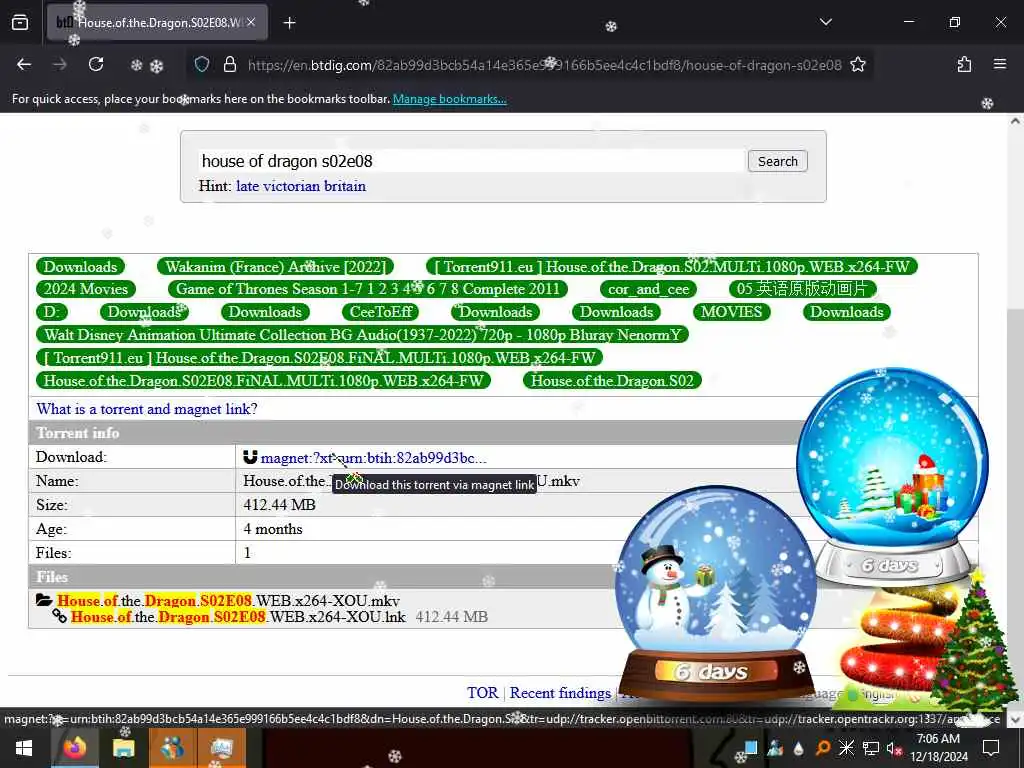Viewport: 1024px width, 768px height.
Task: Open the third pinned taskbar app
Action: point(172,748)
